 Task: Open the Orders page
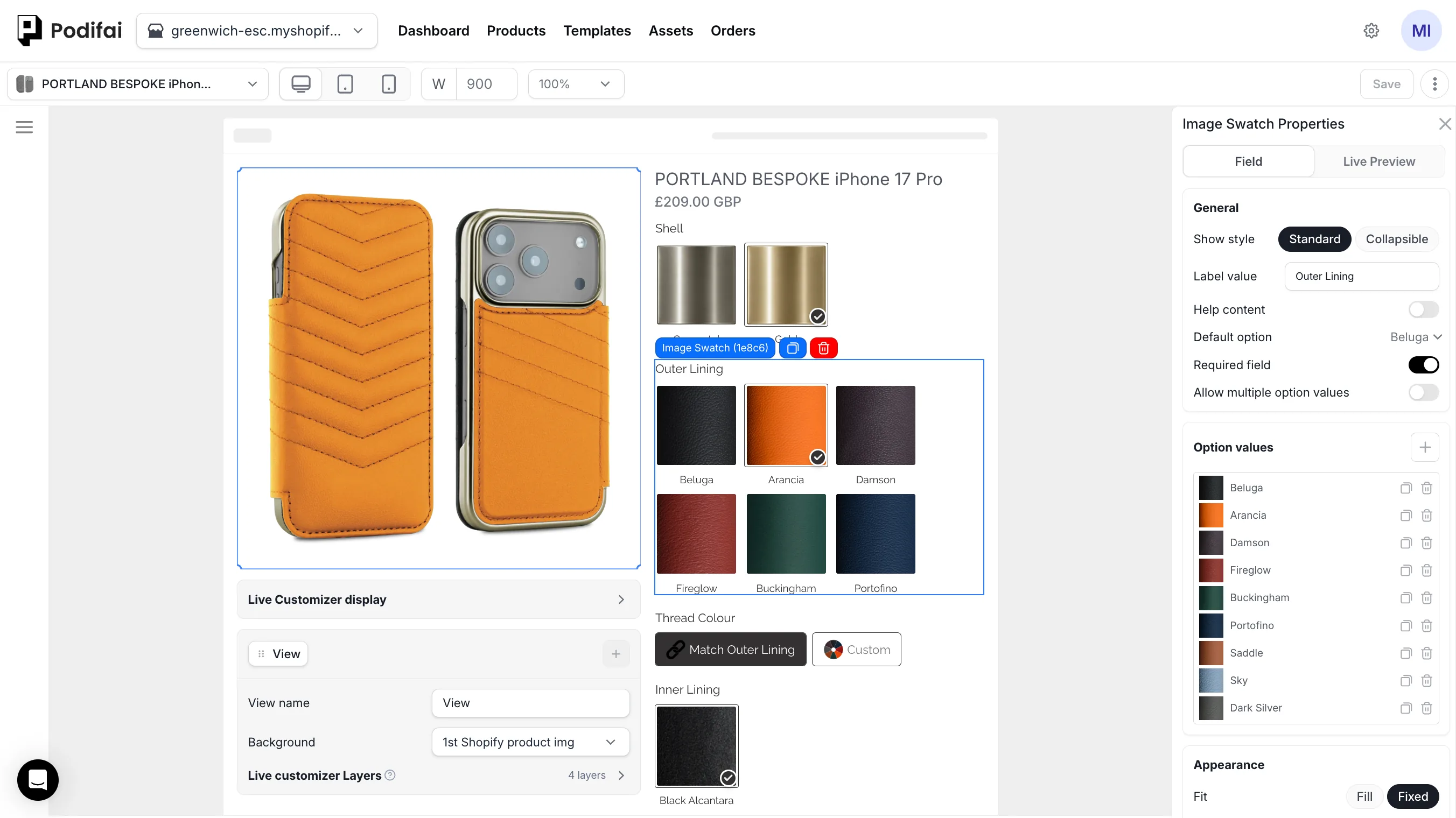[x=733, y=31]
